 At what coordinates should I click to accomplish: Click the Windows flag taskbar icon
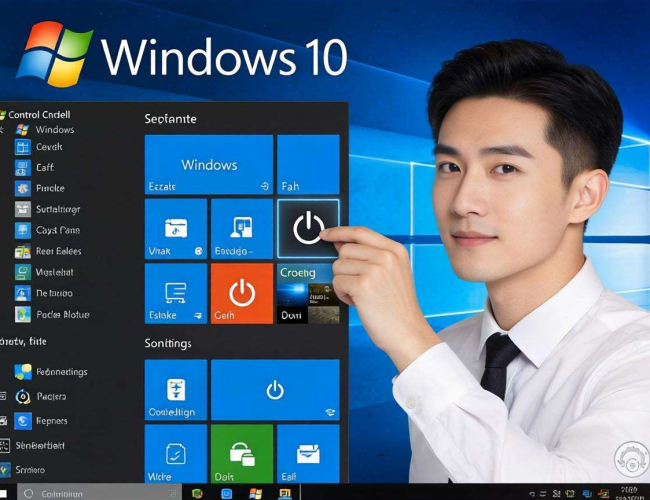point(255,493)
